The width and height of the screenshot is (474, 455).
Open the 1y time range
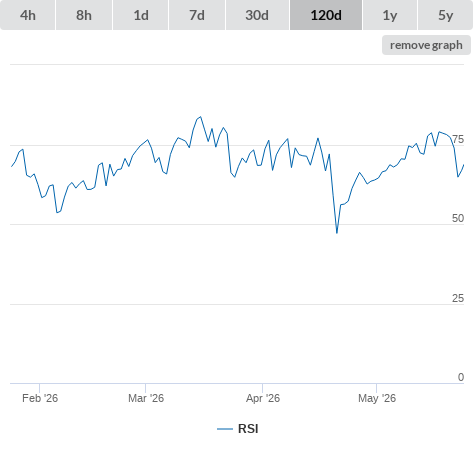(390, 15)
